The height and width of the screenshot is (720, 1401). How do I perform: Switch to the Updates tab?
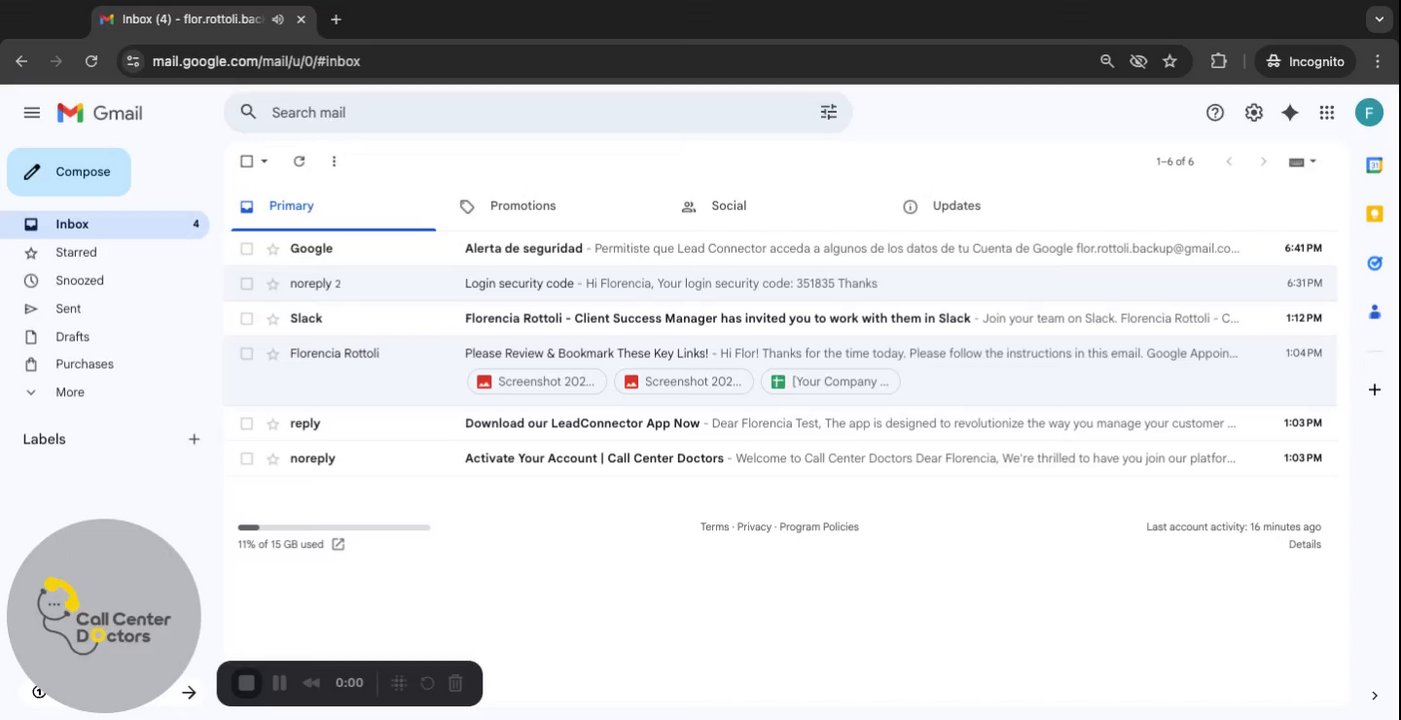coord(956,206)
